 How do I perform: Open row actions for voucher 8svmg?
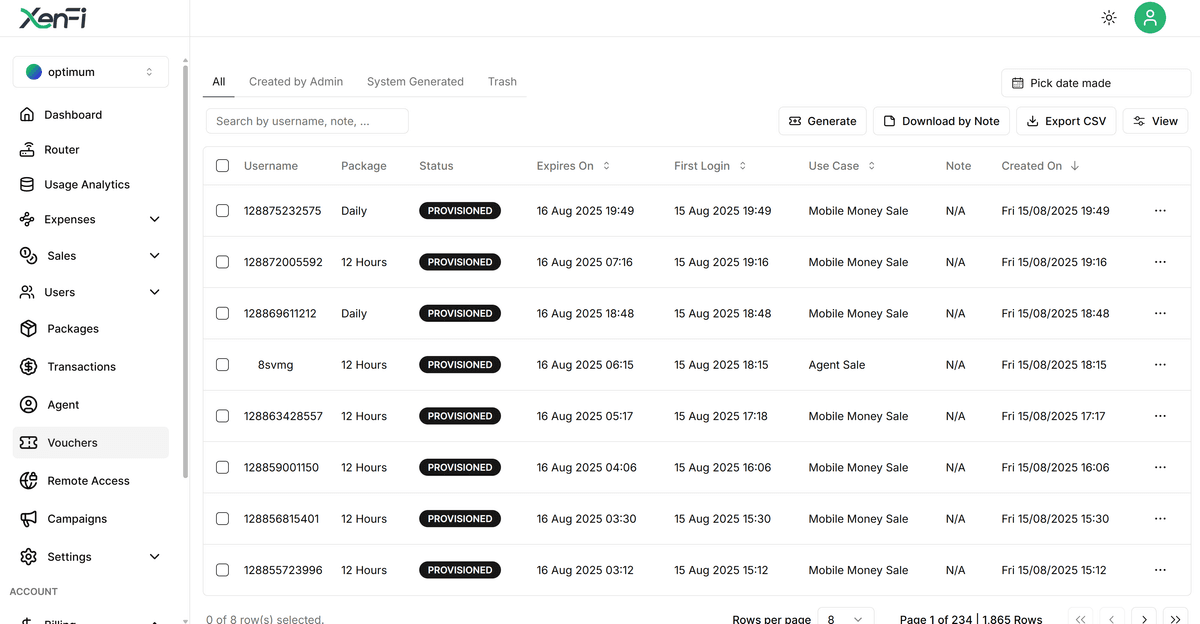click(x=1160, y=365)
